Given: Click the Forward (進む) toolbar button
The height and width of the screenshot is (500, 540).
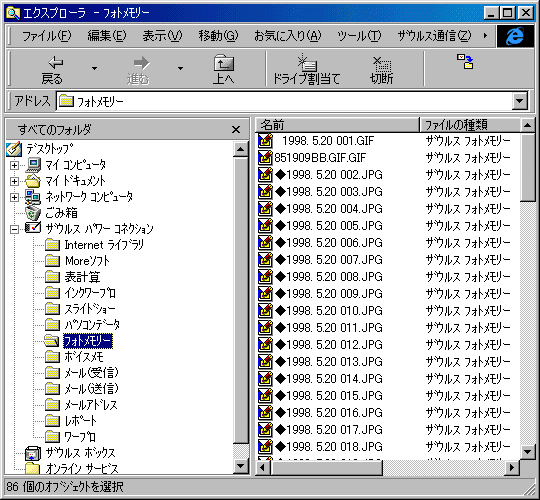Looking at the screenshot, I should pos(138,70).
